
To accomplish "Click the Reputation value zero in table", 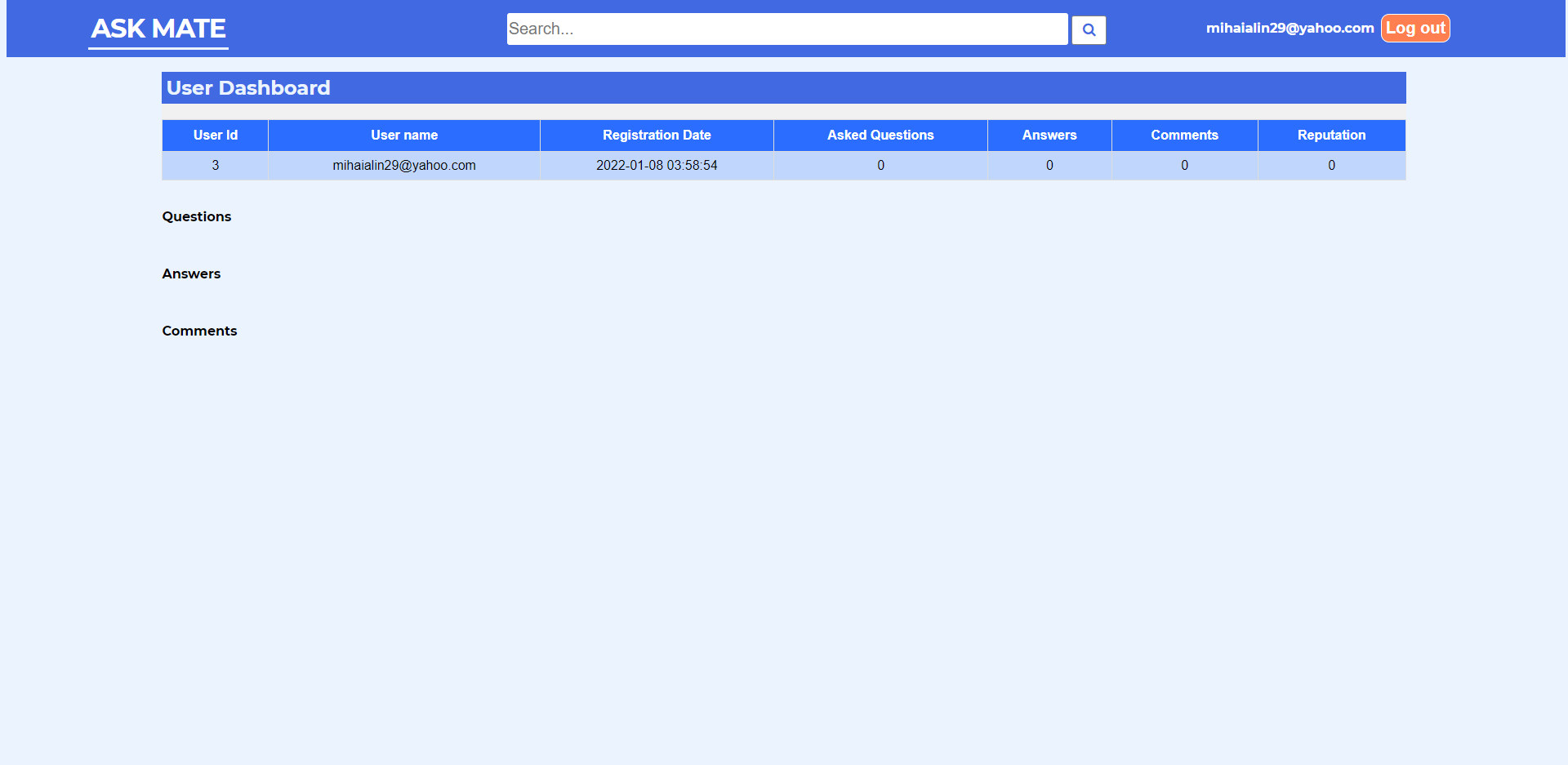I will (1331, 165).
